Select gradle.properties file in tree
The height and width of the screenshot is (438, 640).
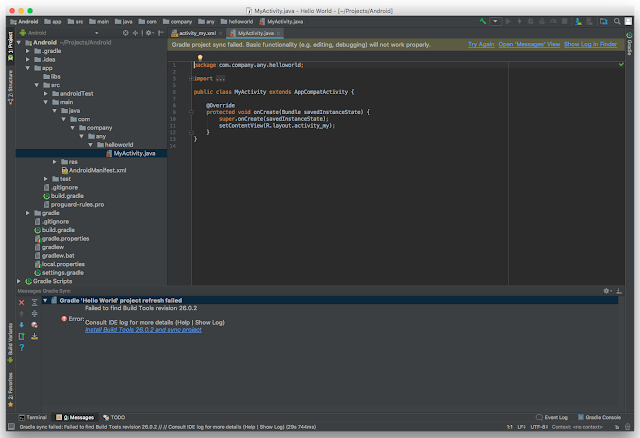[x=62, y=238]
